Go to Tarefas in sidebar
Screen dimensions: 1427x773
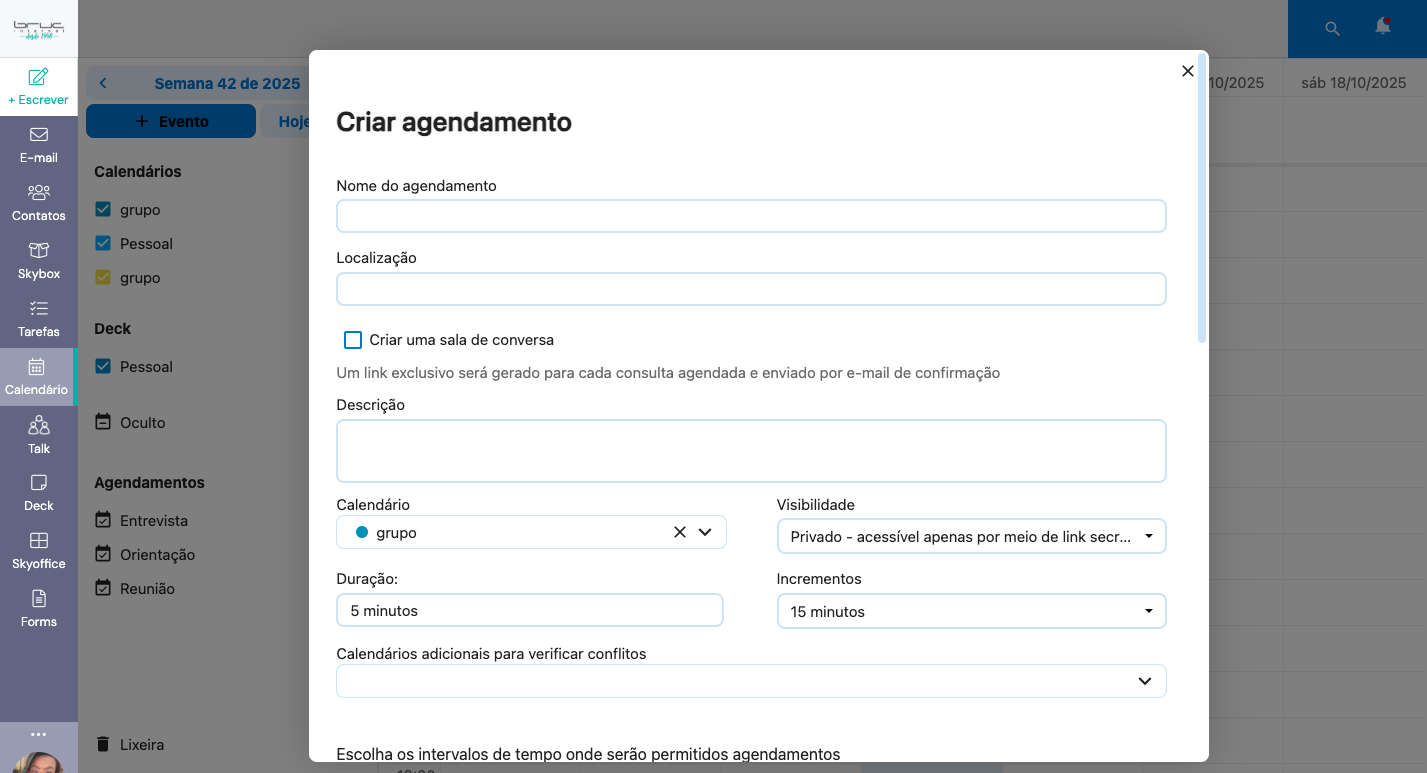tap(38, 319)
